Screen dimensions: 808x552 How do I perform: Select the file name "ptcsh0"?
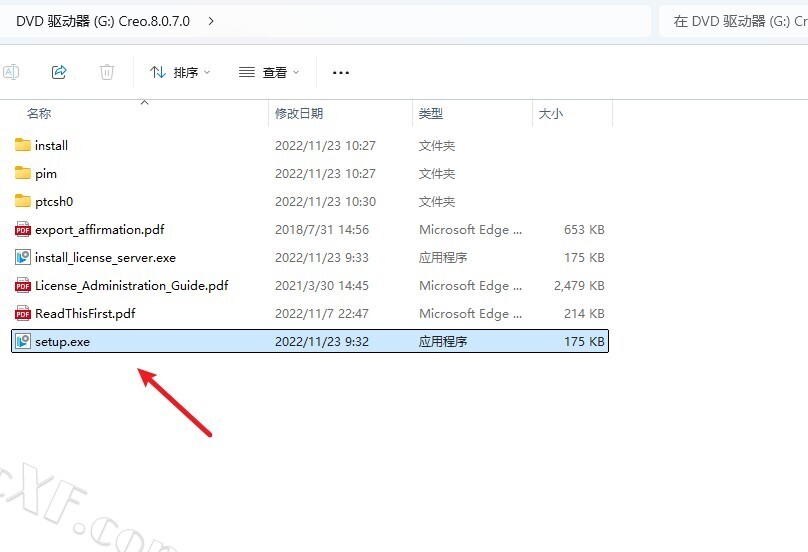pyautogui.click(x=54, y=202)
